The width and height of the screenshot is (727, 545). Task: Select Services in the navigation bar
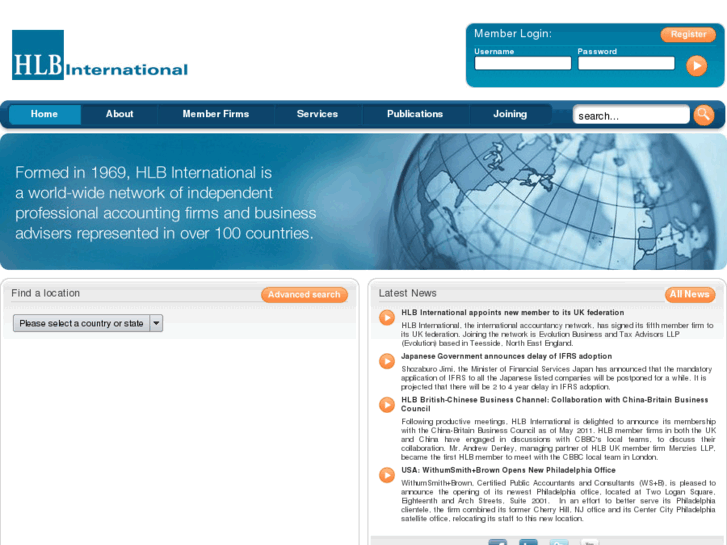point(317,114)
